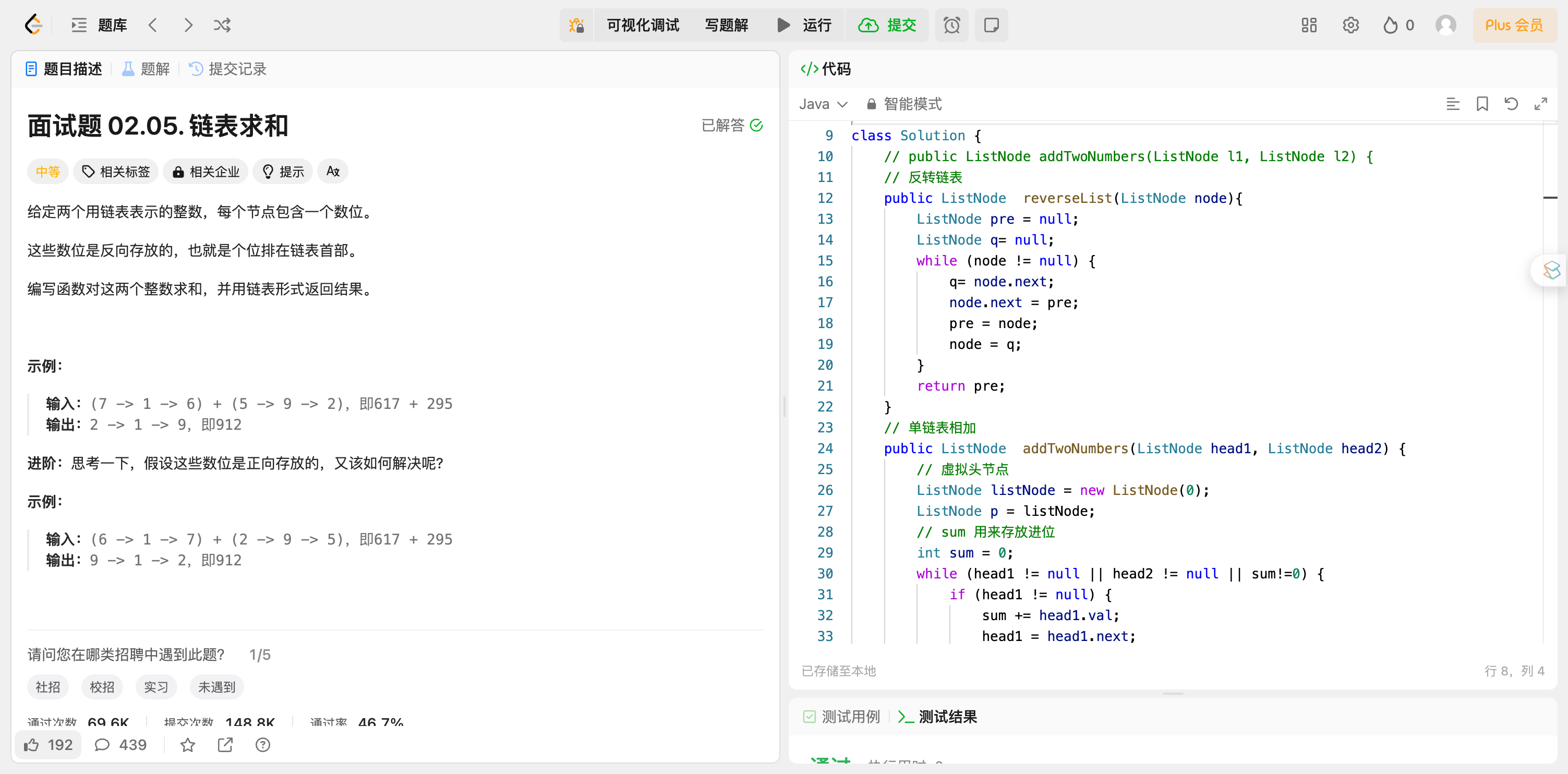Go to next problem arrow

coord(188,25)
